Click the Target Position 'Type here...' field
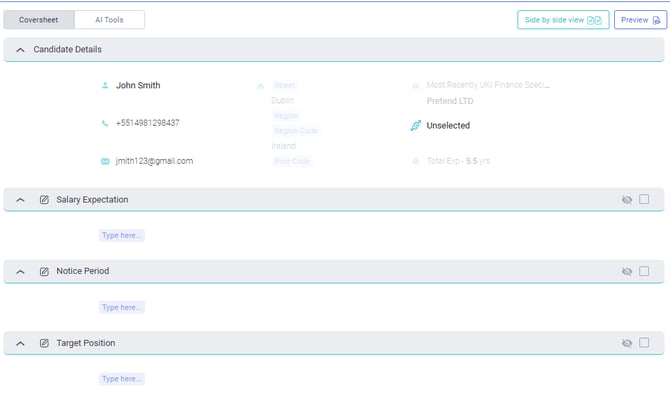This screenshot has width=670, height=401. (122, 379)
